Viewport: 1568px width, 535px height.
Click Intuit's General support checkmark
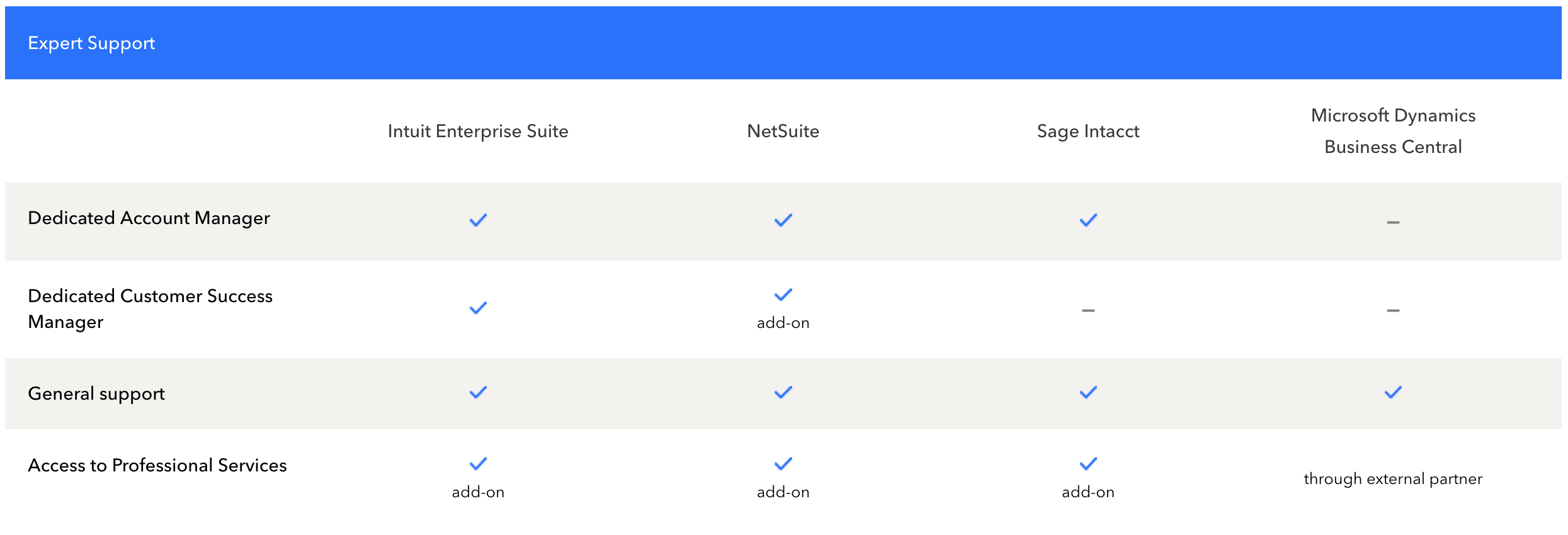click(x=478, y=393)
